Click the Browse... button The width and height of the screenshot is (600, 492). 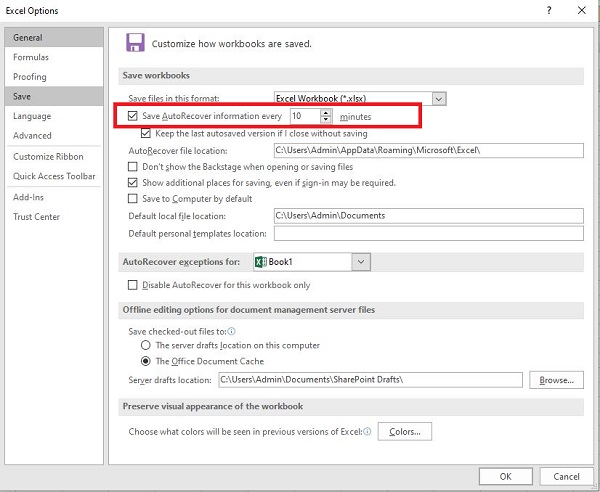556,380
